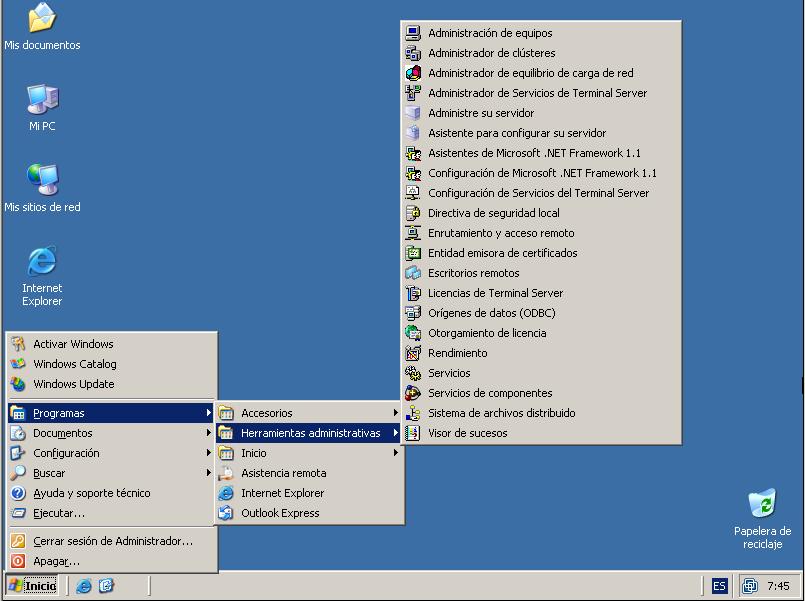
Task: Open Ayuda y soporte técnico
Action: [111, 493]
